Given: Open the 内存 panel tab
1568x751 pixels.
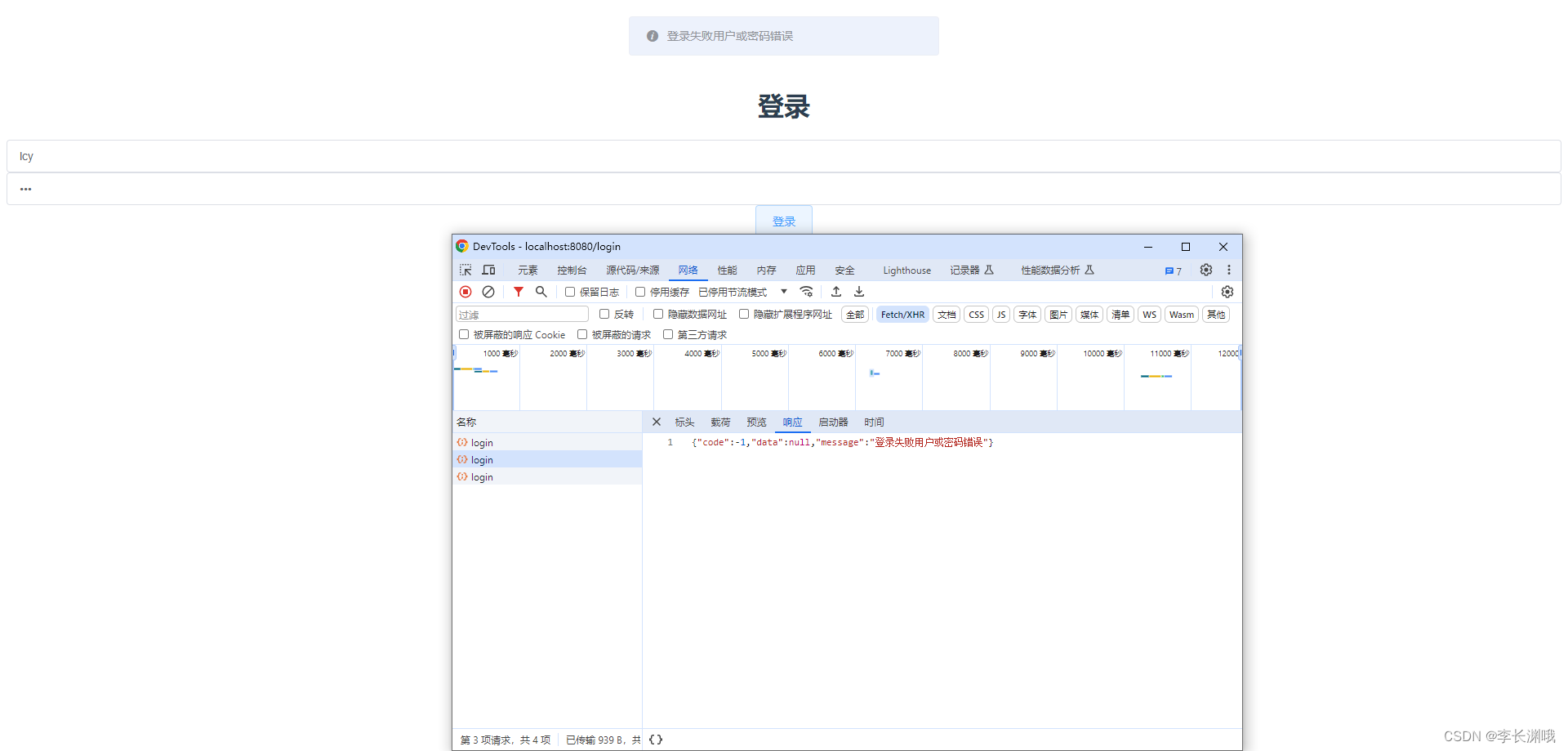Looking at the screenshot, I should [766, 270].
